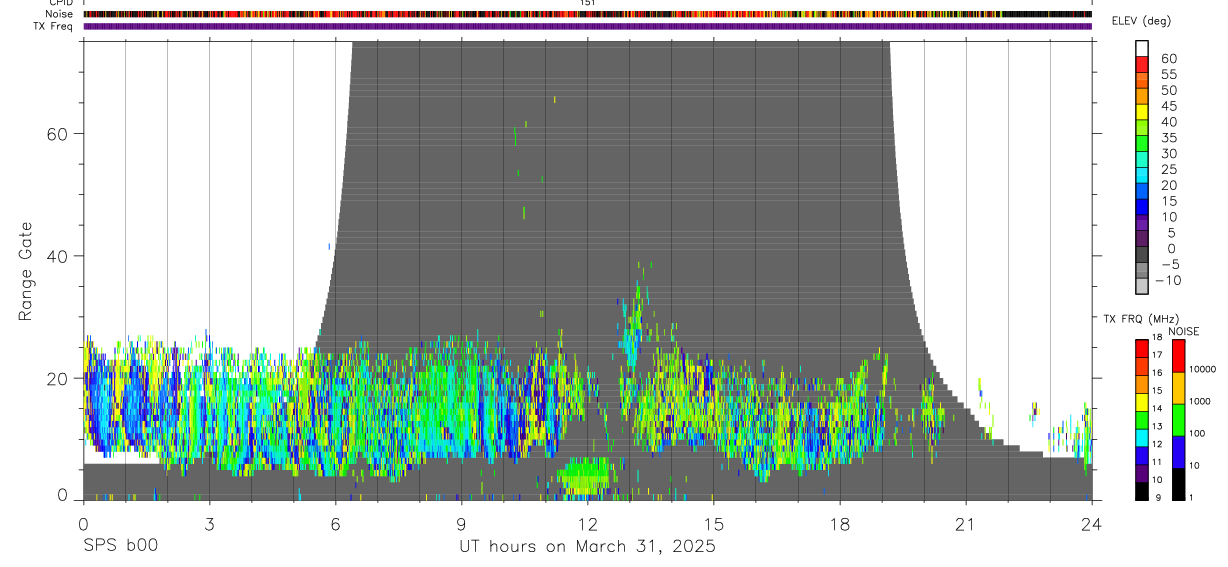Pick the red top cell of TX FRQ bar

click(1141, 348)
